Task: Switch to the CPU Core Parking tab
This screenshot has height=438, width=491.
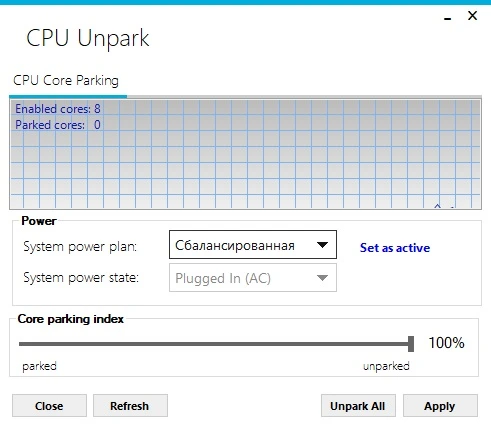Action: click(x=66, y=81)
